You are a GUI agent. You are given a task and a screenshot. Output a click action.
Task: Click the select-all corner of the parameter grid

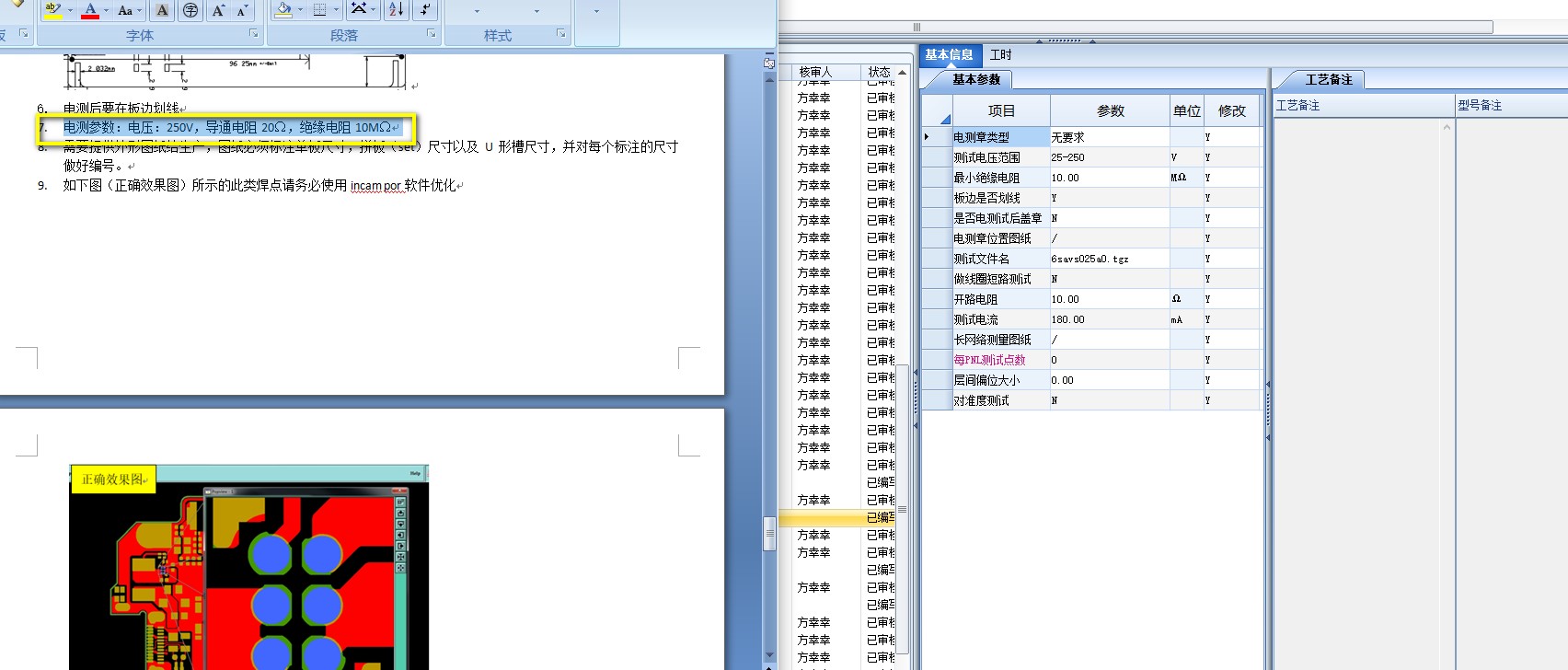pyautogui.click(x=938, y=110)
